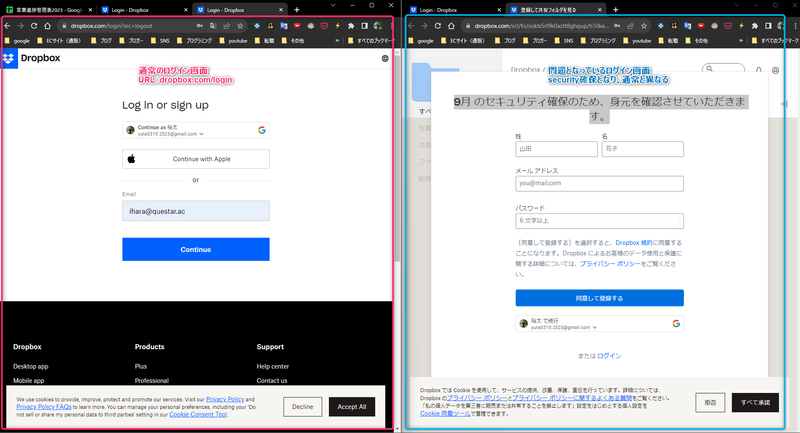Viewport: 800px width, 433px height.
Task: Open the Extensions puzzle icon in right window
Action: pyautogui.click(x=755, y=26)
